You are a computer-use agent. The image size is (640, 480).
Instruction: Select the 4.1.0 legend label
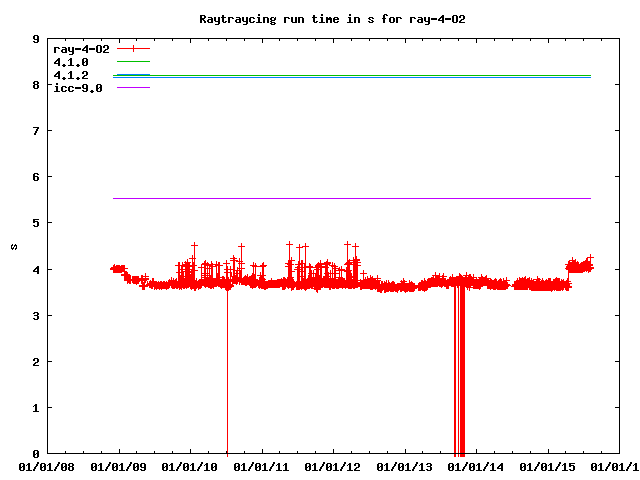tap(71, 62)
